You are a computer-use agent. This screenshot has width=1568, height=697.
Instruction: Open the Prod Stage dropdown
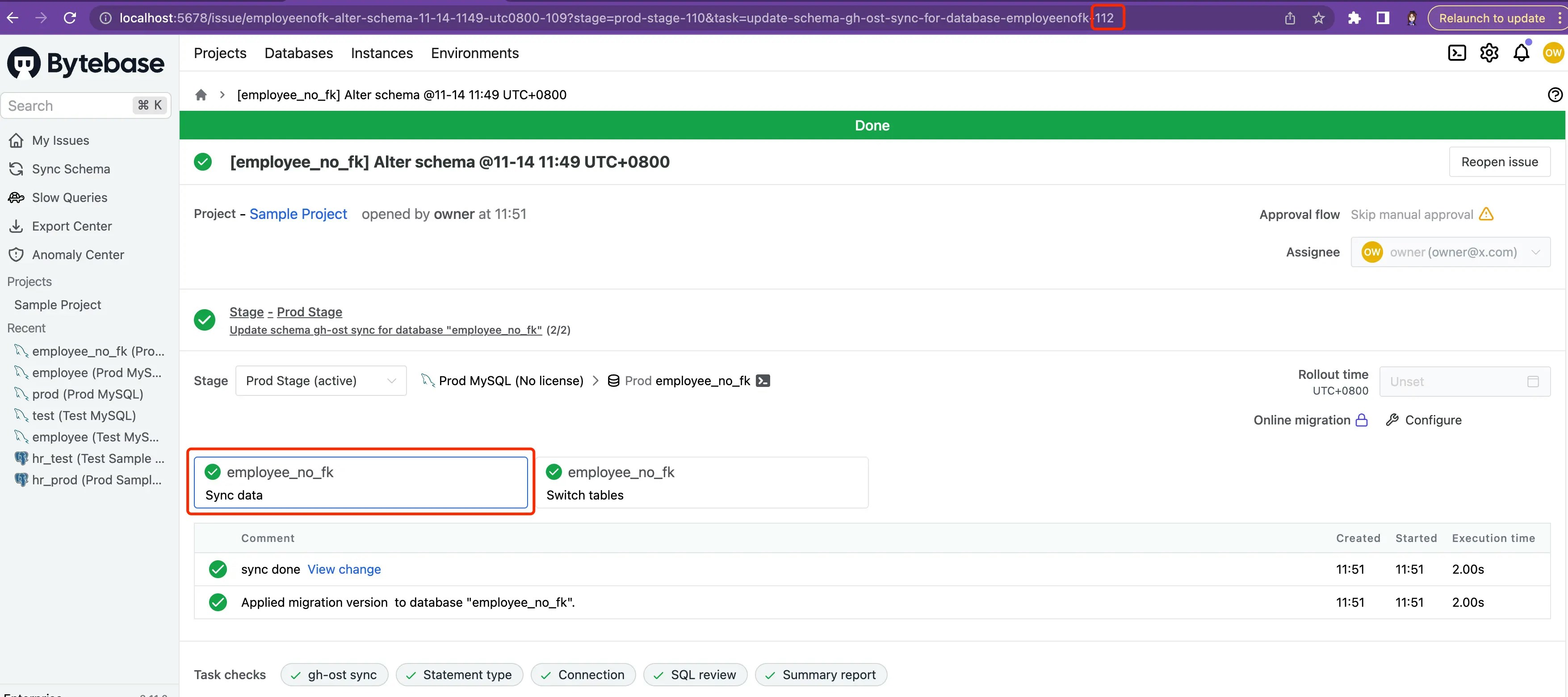(321, 380)
